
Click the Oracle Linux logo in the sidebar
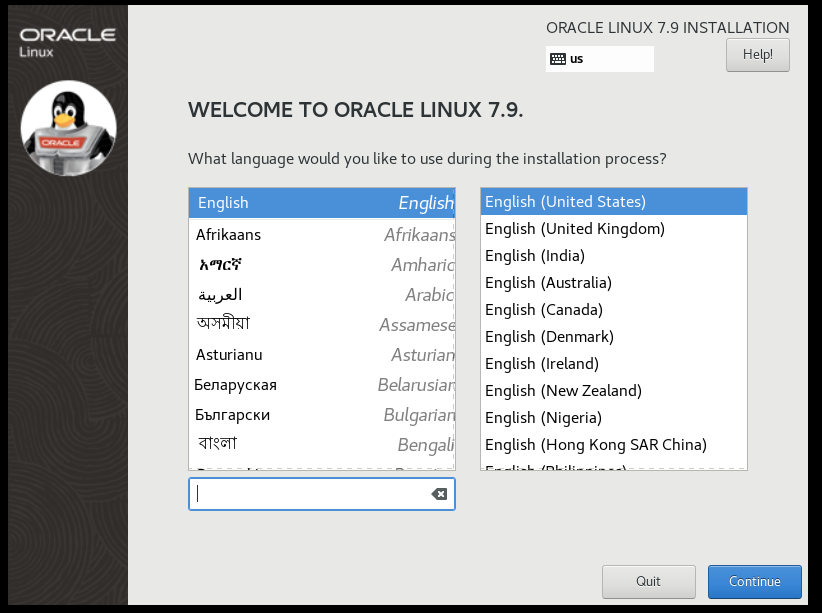click(x=67, y=38)
